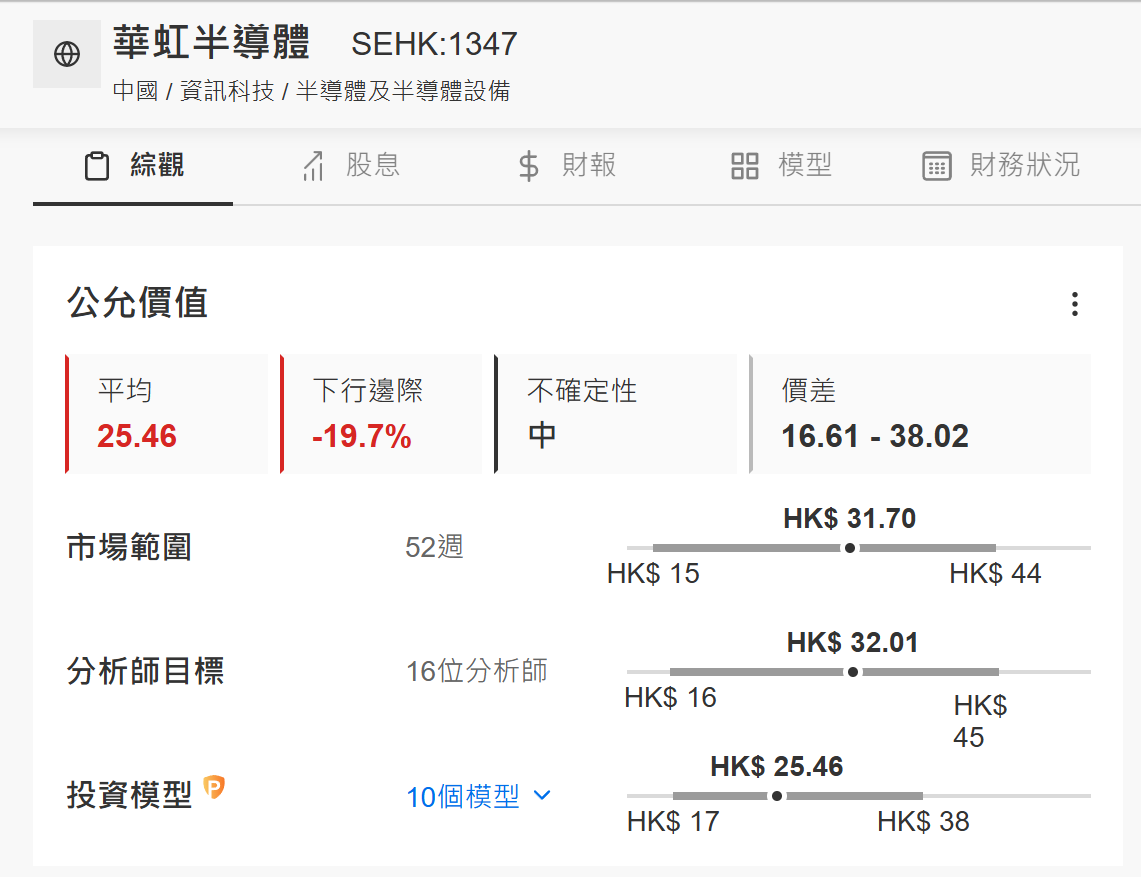This screenshot has height=877, width=1141.
Task: Switch to the 股息 tab
Action: [351, 166]
